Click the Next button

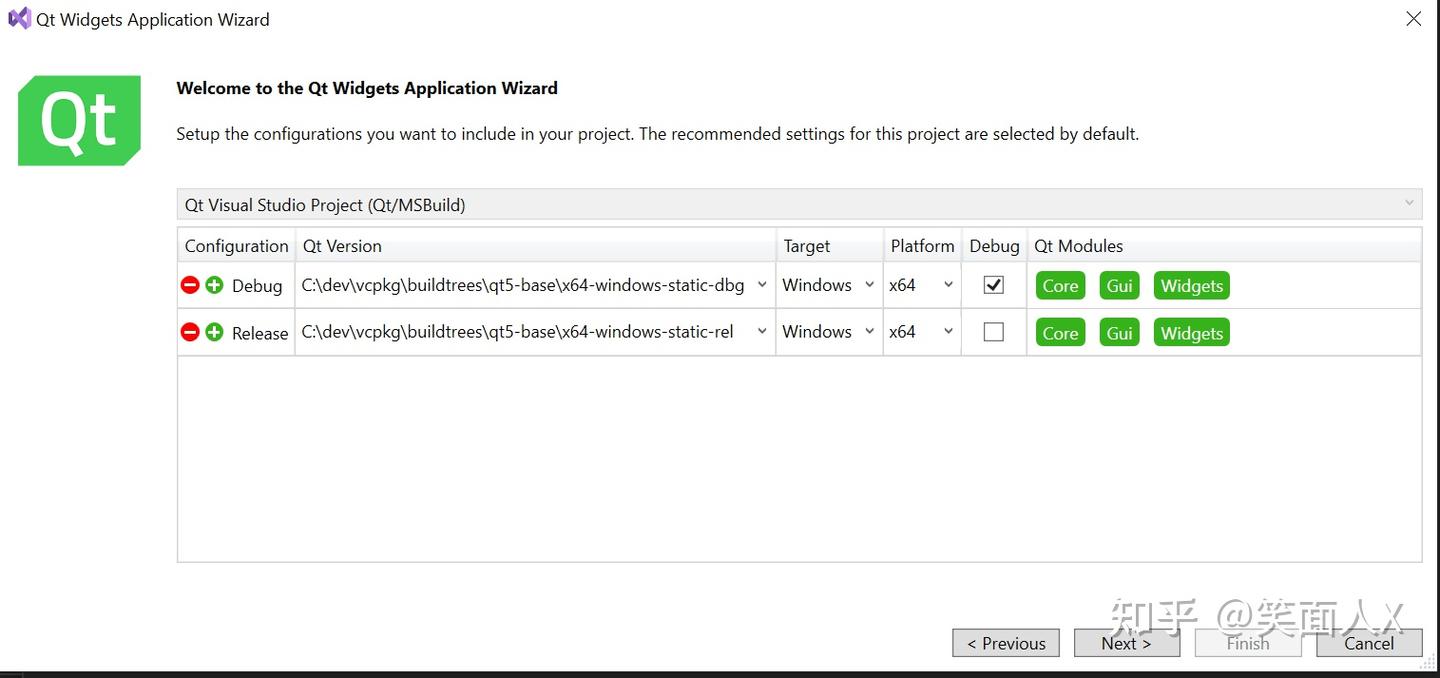point(1126,643)
